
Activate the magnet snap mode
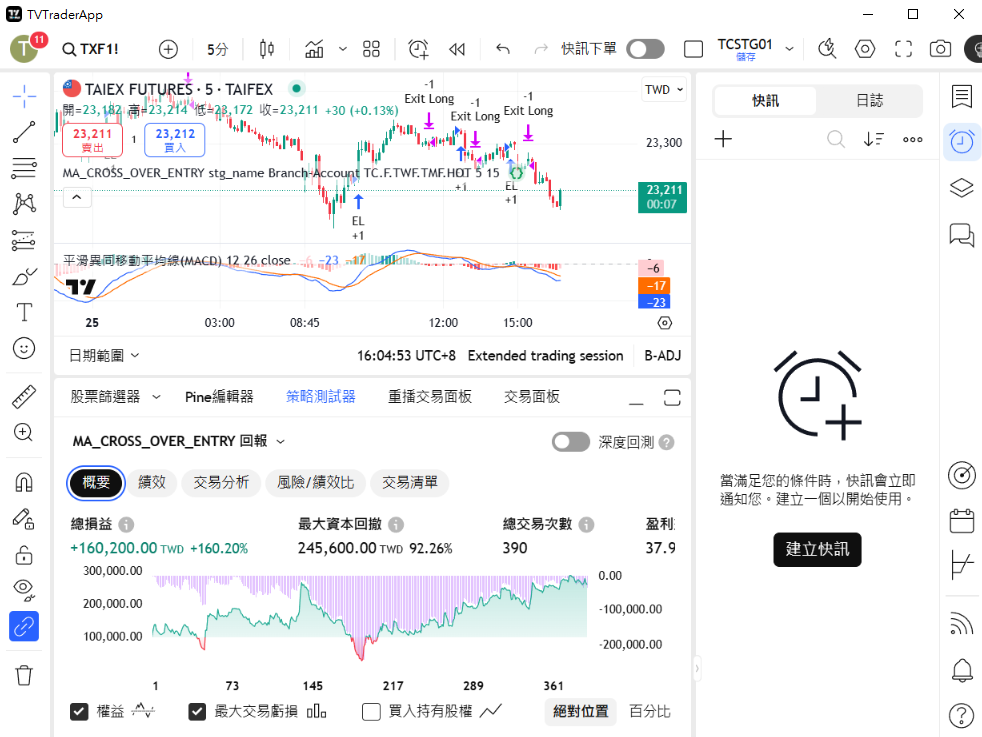point(24,483)
